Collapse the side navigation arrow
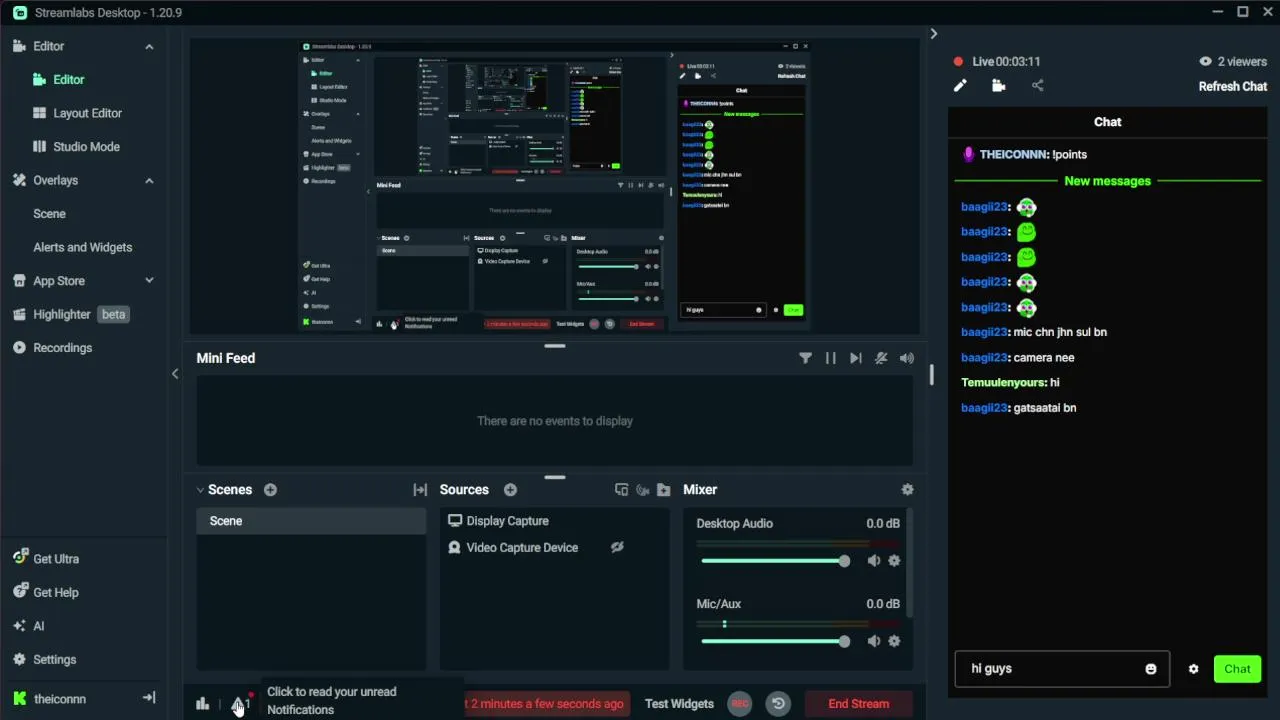This screenshot has height=720, width=1280. coord(175,374)
